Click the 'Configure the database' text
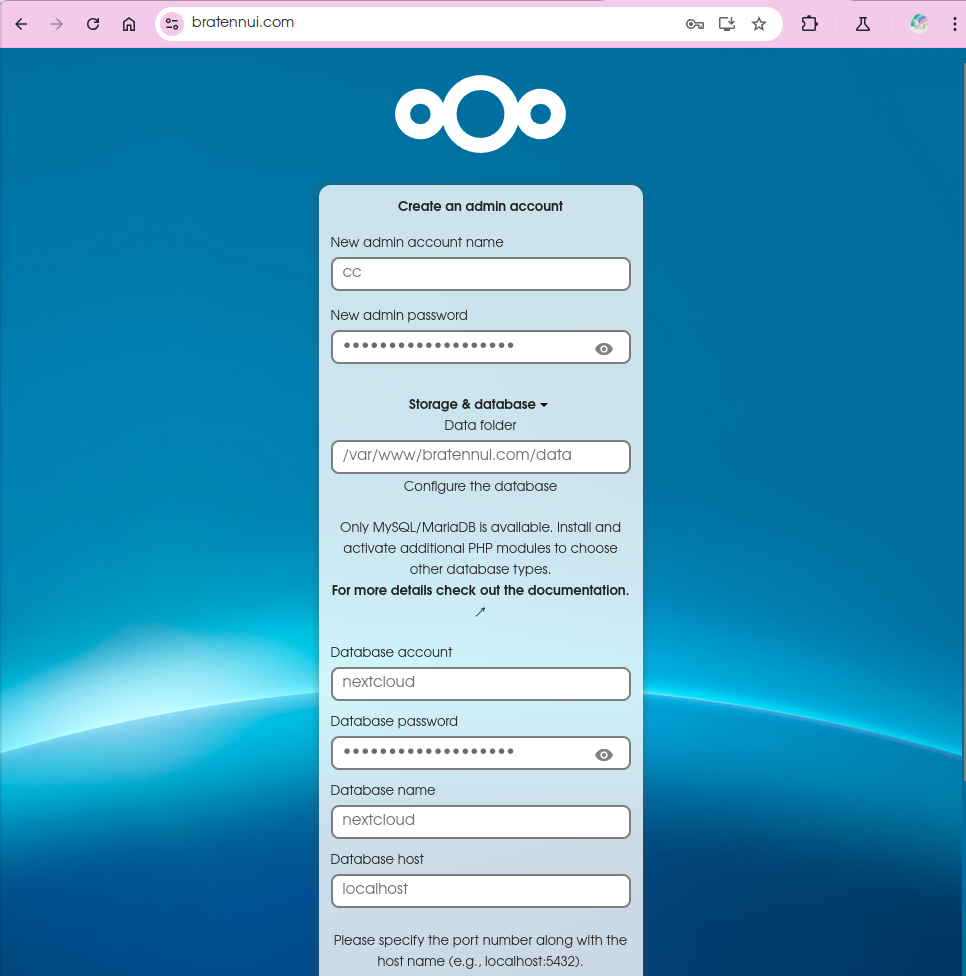Screen dimensions: 966x976 pos(480,486)
